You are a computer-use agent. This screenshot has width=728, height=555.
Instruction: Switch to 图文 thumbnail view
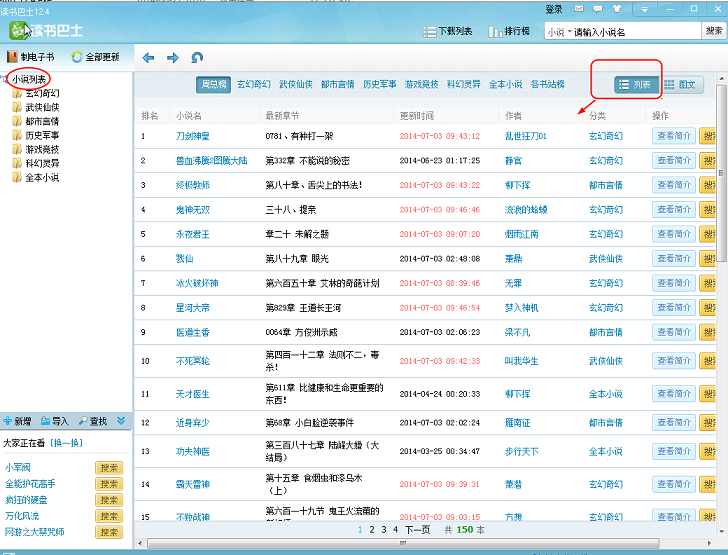click(x=681, y=85)
